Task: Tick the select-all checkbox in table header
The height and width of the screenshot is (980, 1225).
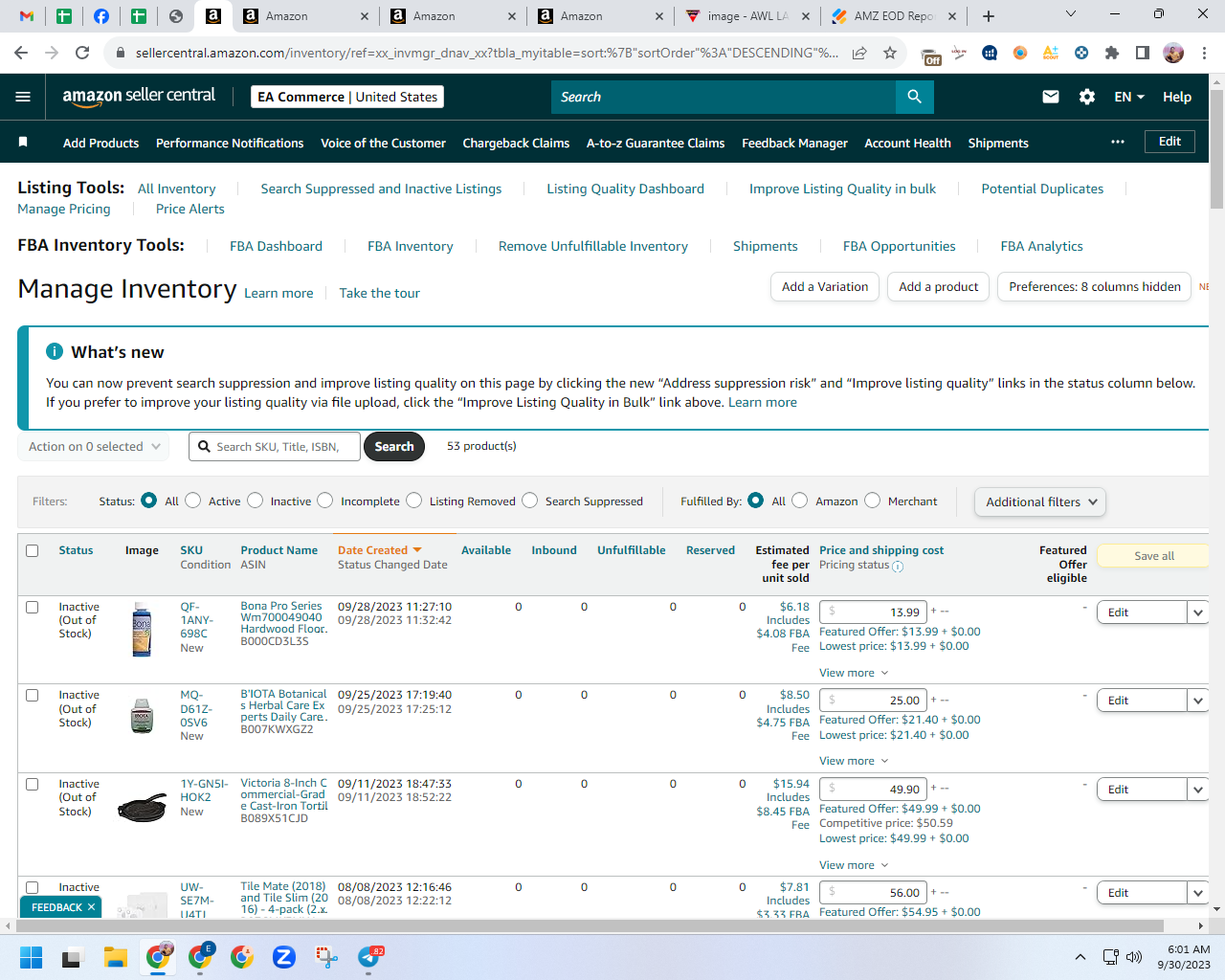Action: click(x=33, y=550)
